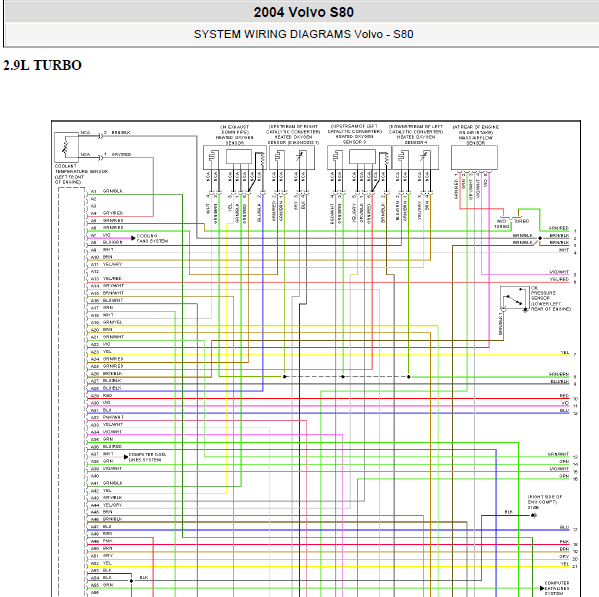This screenshot has height=597, width=599.
Task: Click the arrow pointing to Cooling Fans System
Action: click(133, 238)
